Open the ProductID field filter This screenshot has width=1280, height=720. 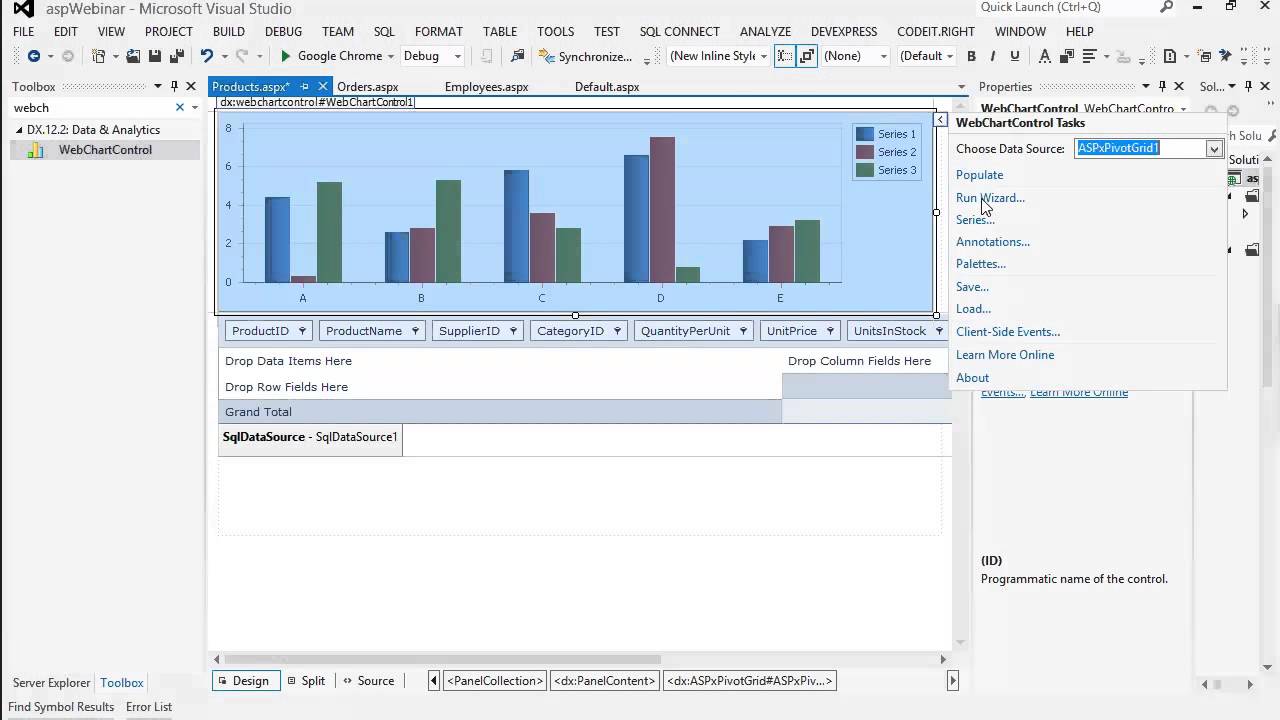pos(301,331)
